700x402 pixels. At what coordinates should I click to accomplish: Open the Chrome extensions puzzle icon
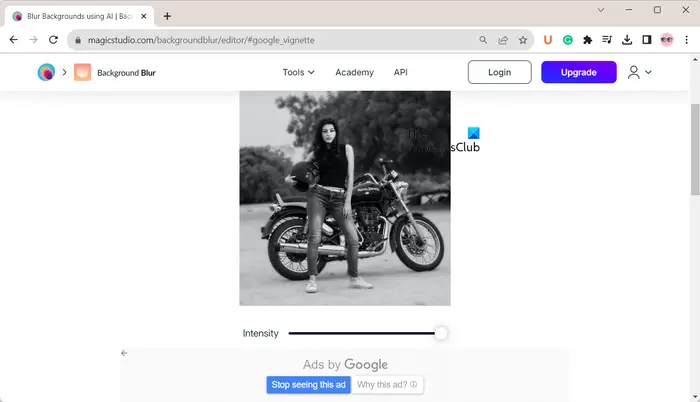(588, 40)
